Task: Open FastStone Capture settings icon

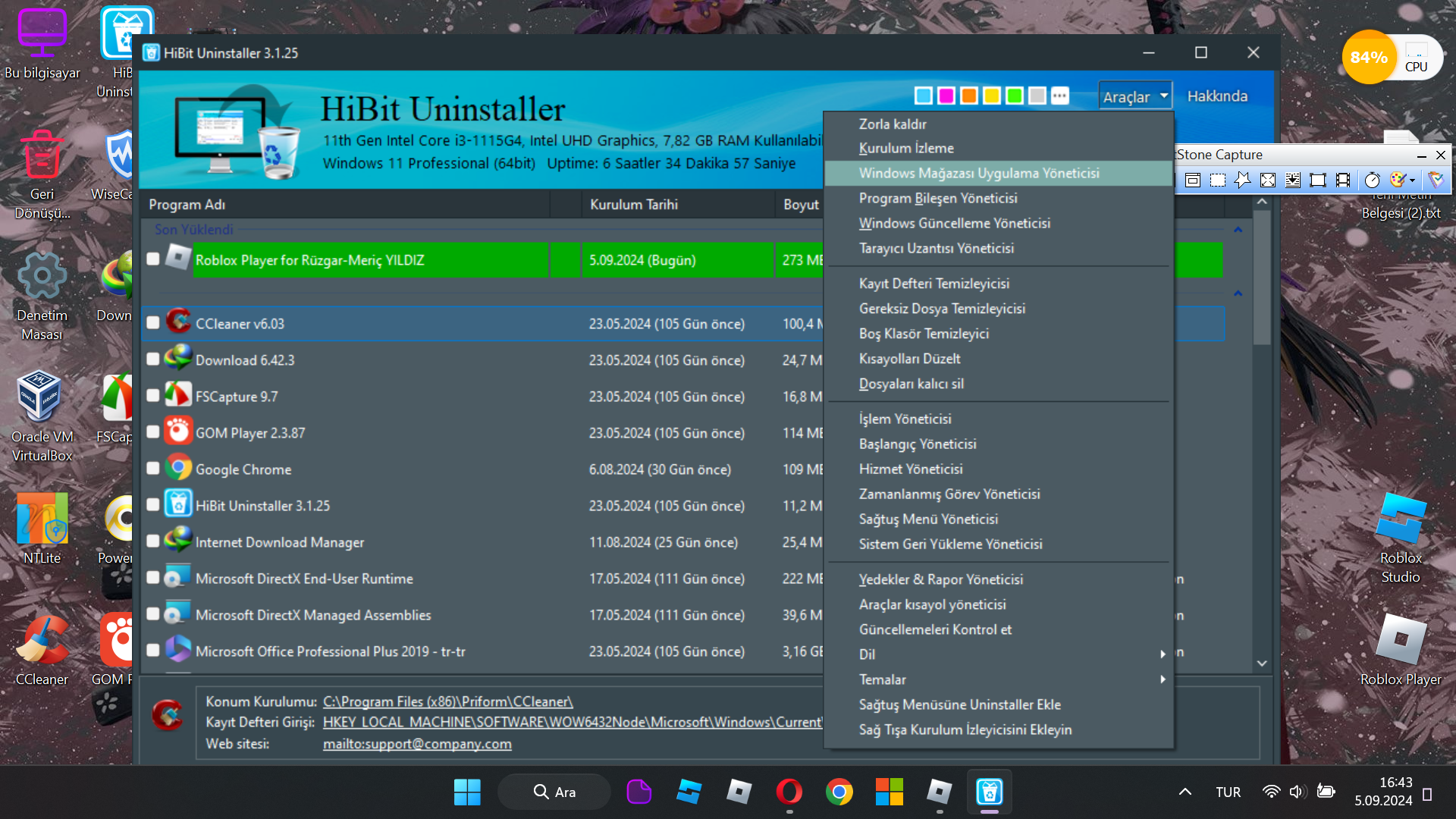Action: pos(1436,180)
